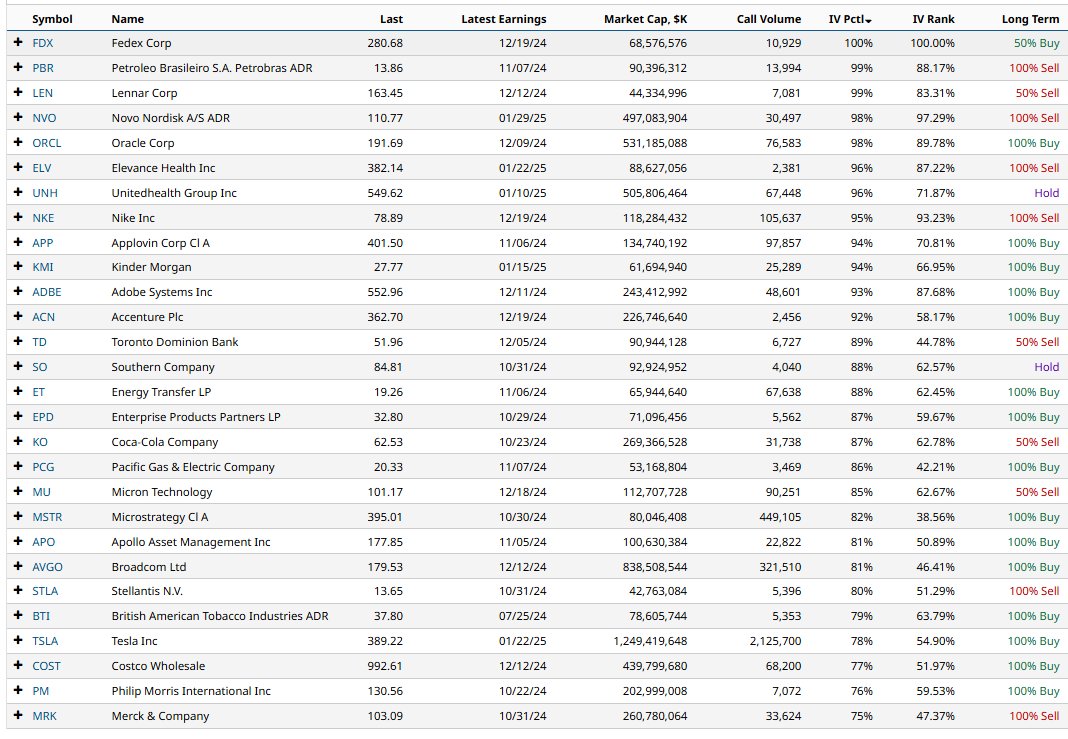Open the ET symbol link
The height and width of the screenshot is (739, 1068).
click(x=38, y=392)
